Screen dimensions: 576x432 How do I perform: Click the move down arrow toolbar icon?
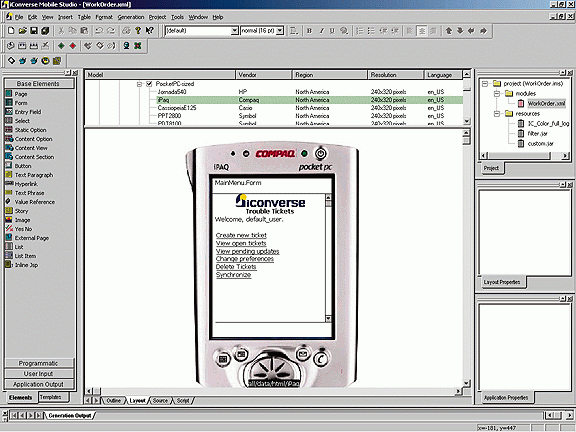460,31
